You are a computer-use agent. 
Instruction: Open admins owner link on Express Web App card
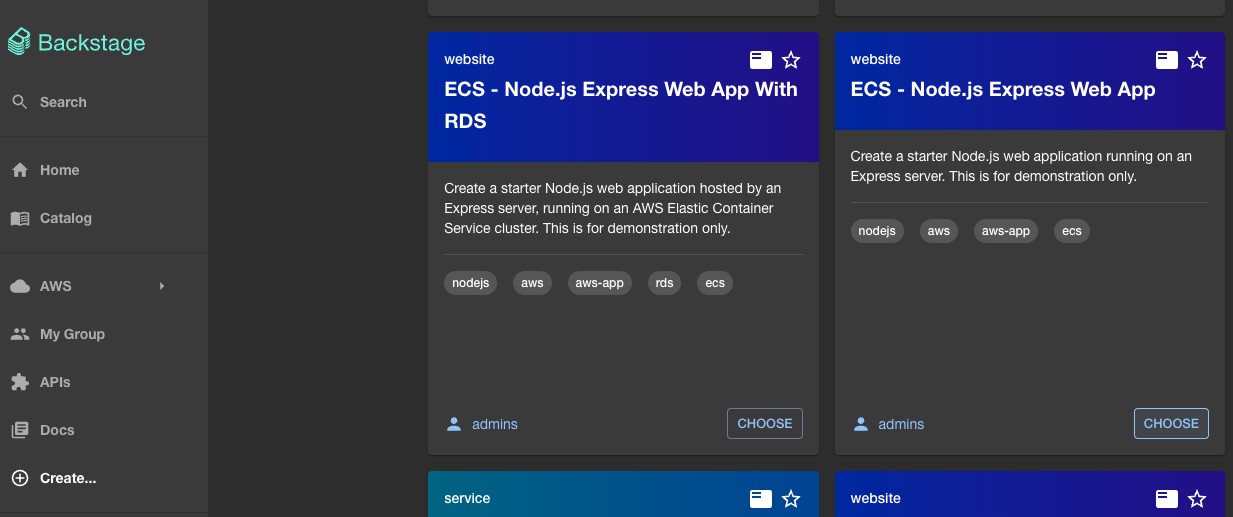(x=901, y=424)
